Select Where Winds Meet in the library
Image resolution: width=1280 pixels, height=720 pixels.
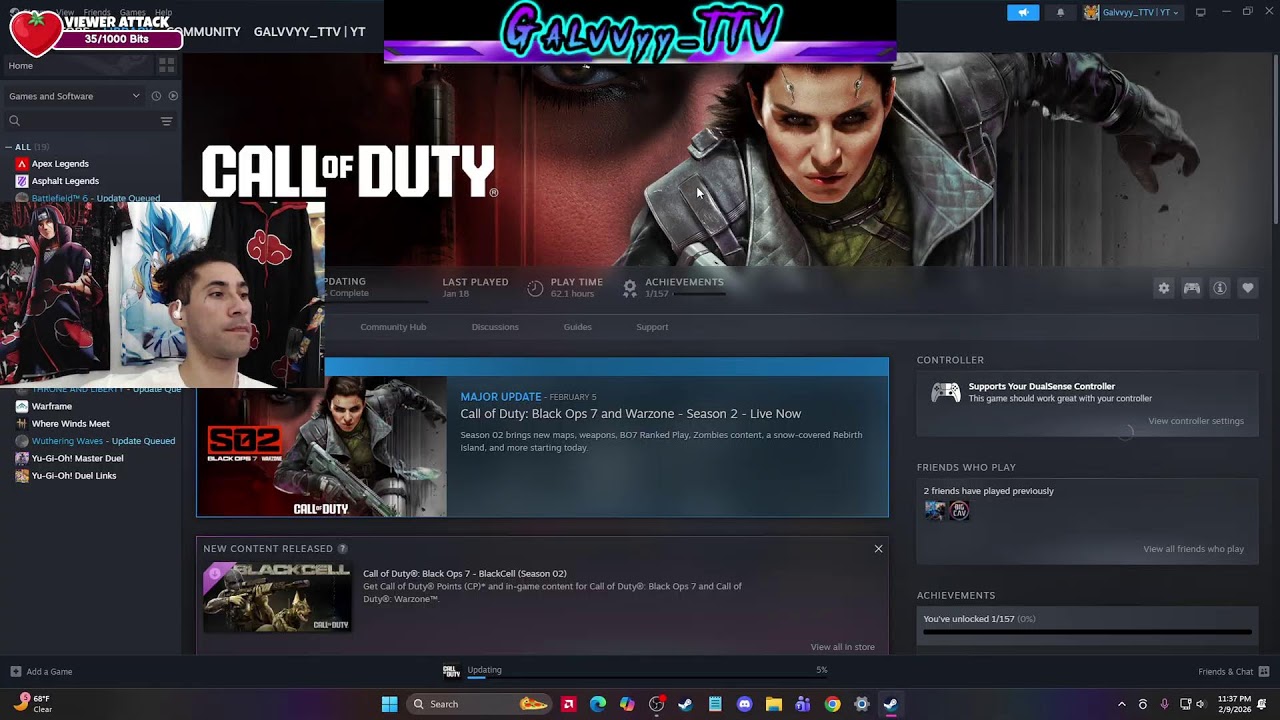[71, 424]
